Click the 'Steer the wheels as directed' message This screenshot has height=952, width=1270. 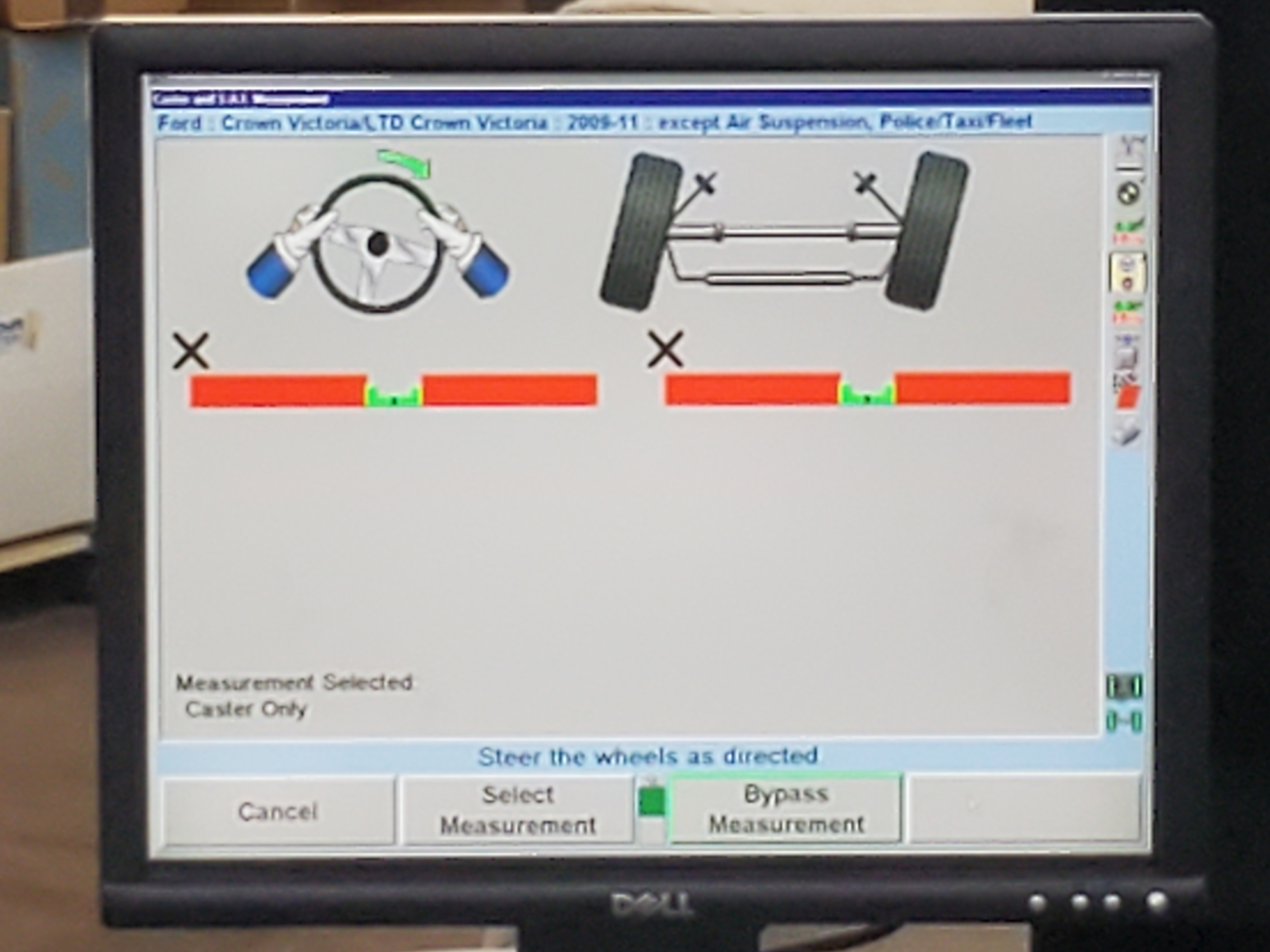point(648,756)
